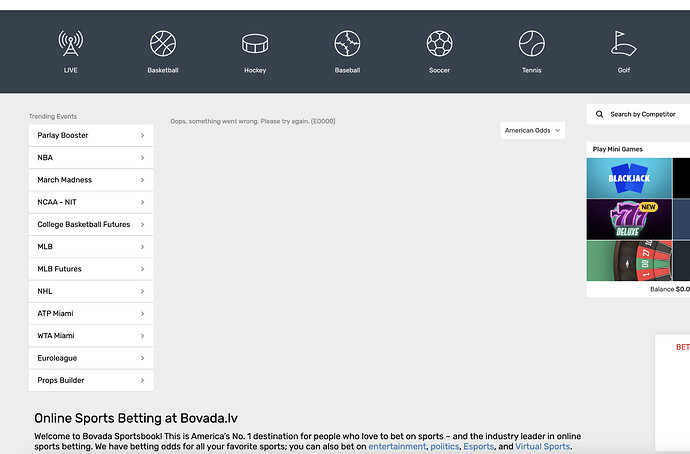Open NBA in Trending Events

pyautogui.click(x=91, y=158)
